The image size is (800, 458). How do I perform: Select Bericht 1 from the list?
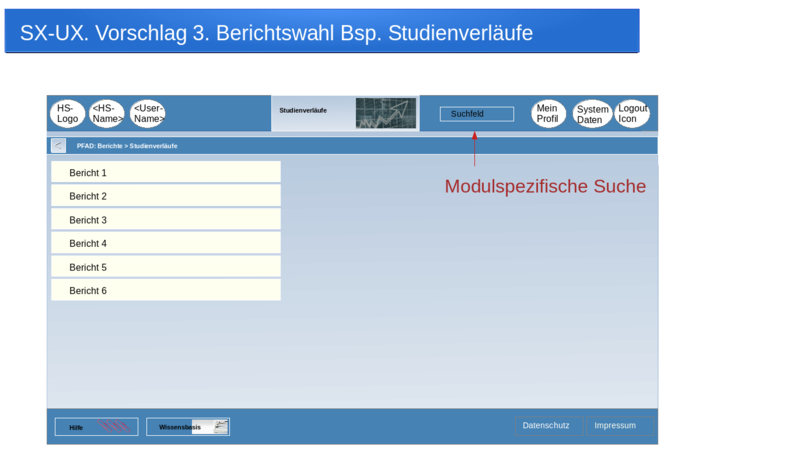tap(166, 173)
